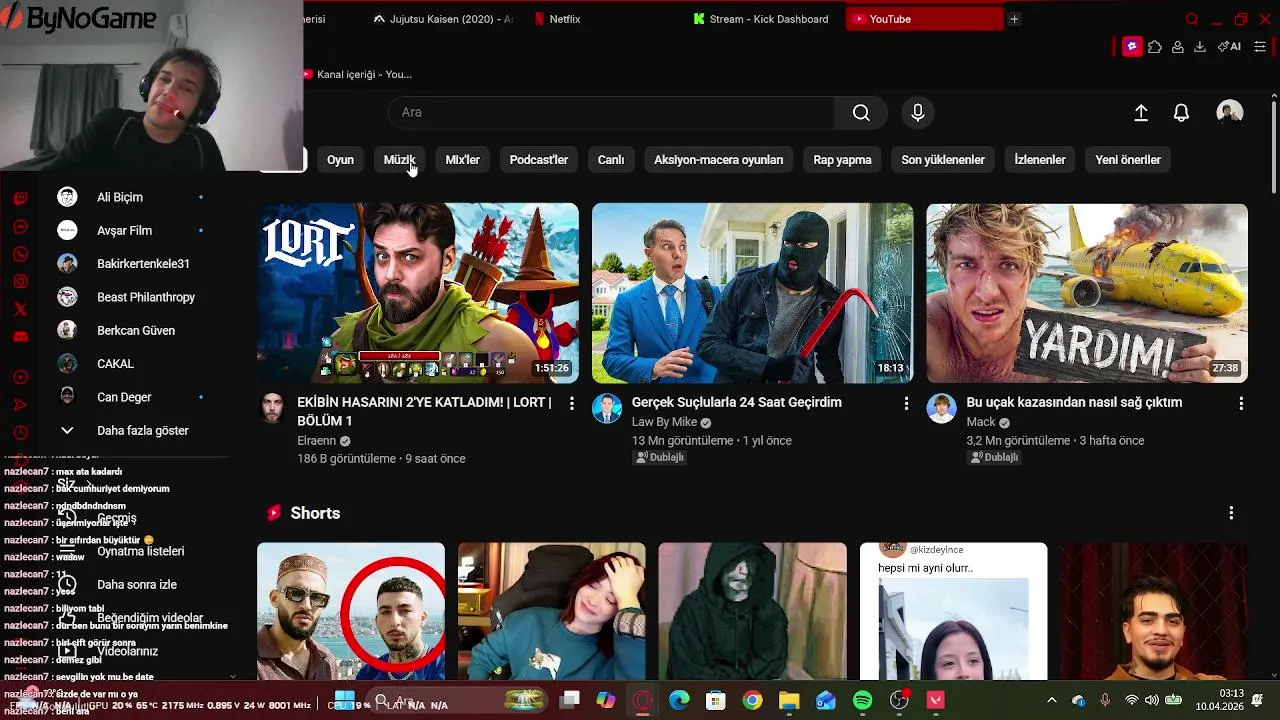Switch to the Jujutsu Kaisen browser tab
This screenshot has width=1280, height=720.
coord(442,19)
